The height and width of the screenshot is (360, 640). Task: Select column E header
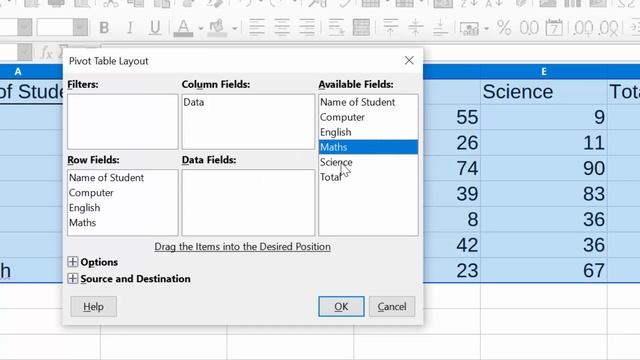pyautogui.click(x=544, y=71)
